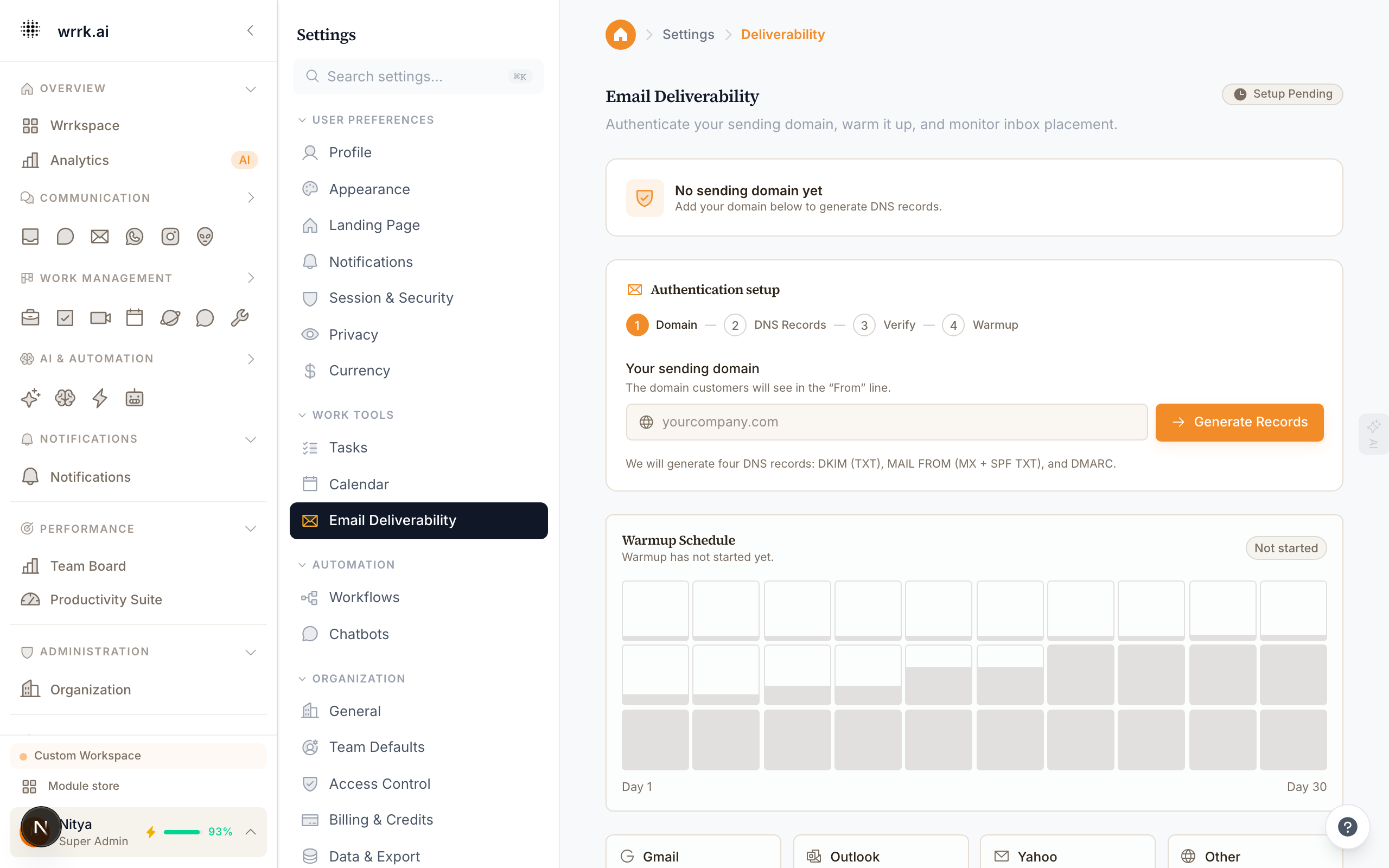Select the Instagram channel icon
The image size is (1389, 868).
click(x=170, y=236)
